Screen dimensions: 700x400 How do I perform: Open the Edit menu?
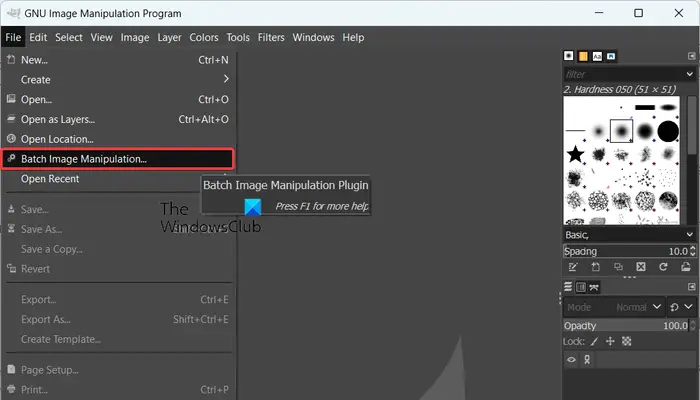point(38,38)
